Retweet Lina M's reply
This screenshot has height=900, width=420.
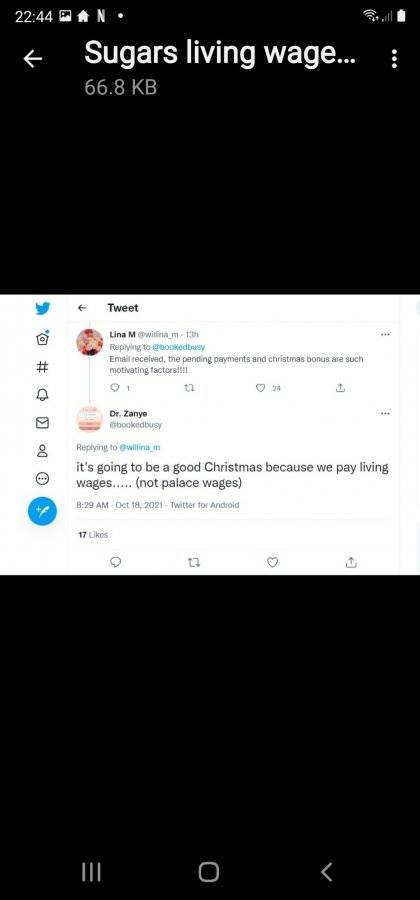click(190, 389)
